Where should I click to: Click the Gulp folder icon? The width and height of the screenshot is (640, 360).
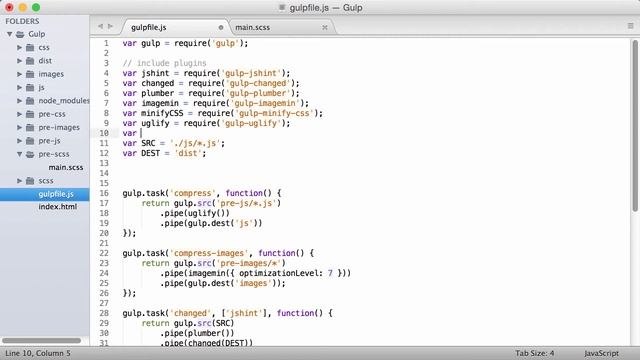tap(20, 34)
